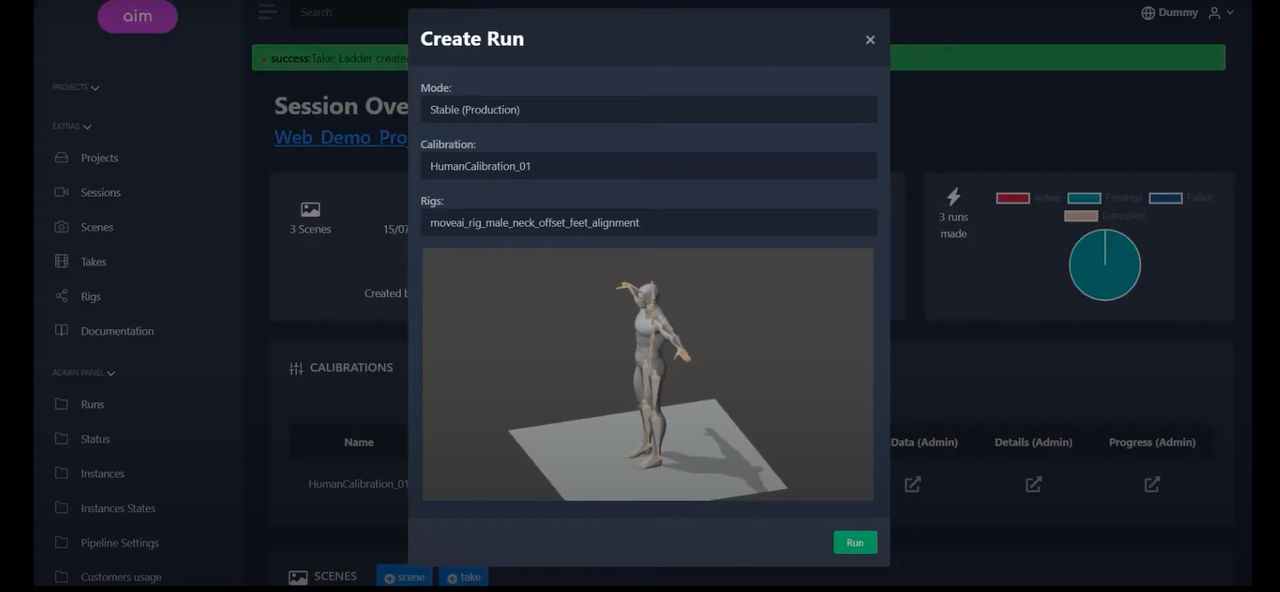Click the Details (Admin) column header
The height and width of the screenshot is (592, 1280).
click(1033, 442)
